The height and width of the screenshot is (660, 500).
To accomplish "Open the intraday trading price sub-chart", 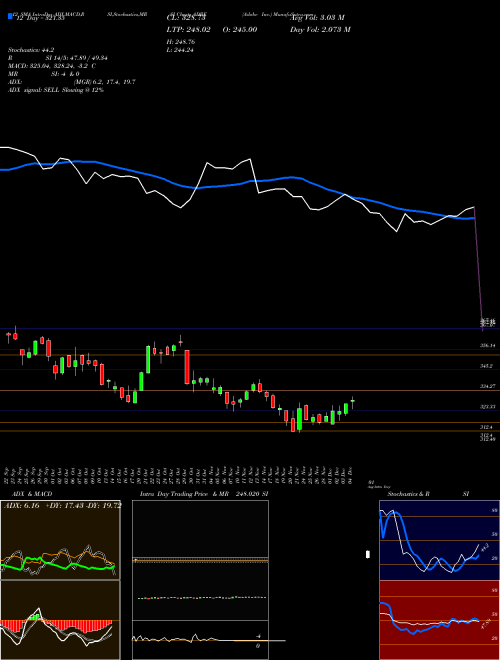I will point(200,560).
